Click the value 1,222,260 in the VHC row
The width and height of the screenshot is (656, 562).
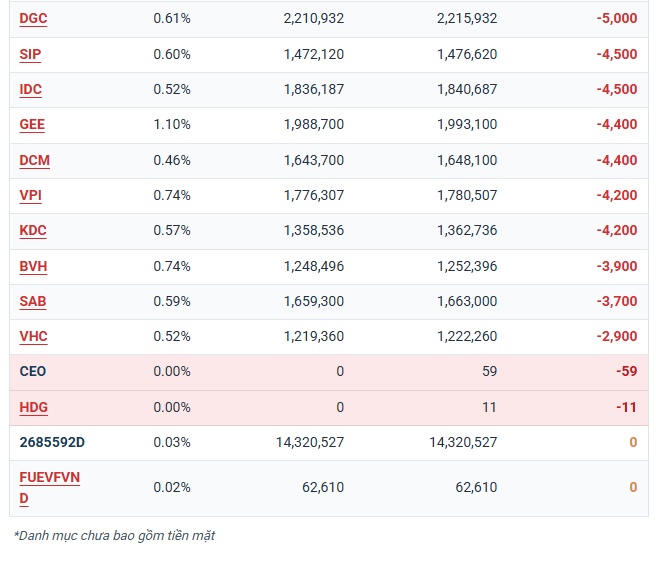[467, 337]
